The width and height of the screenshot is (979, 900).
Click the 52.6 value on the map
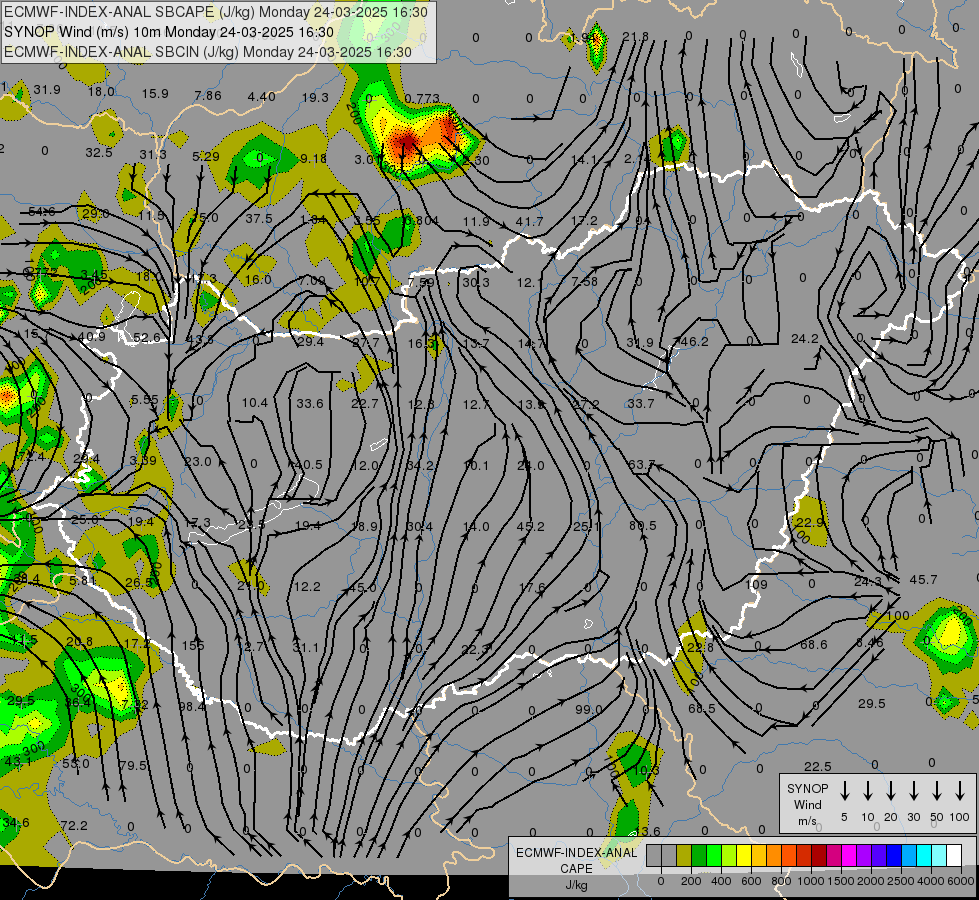(147, 338)
